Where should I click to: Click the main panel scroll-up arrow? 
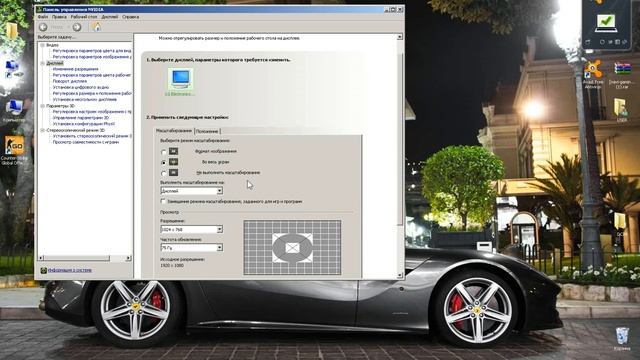pos(400,37)
